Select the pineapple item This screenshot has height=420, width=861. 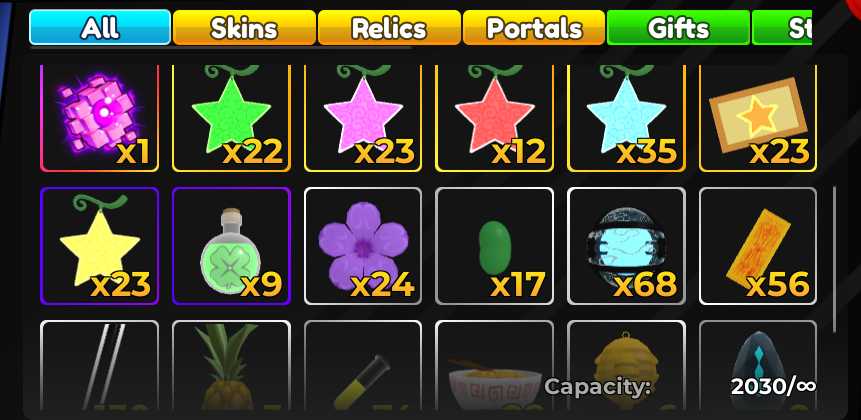pos(231,366)
